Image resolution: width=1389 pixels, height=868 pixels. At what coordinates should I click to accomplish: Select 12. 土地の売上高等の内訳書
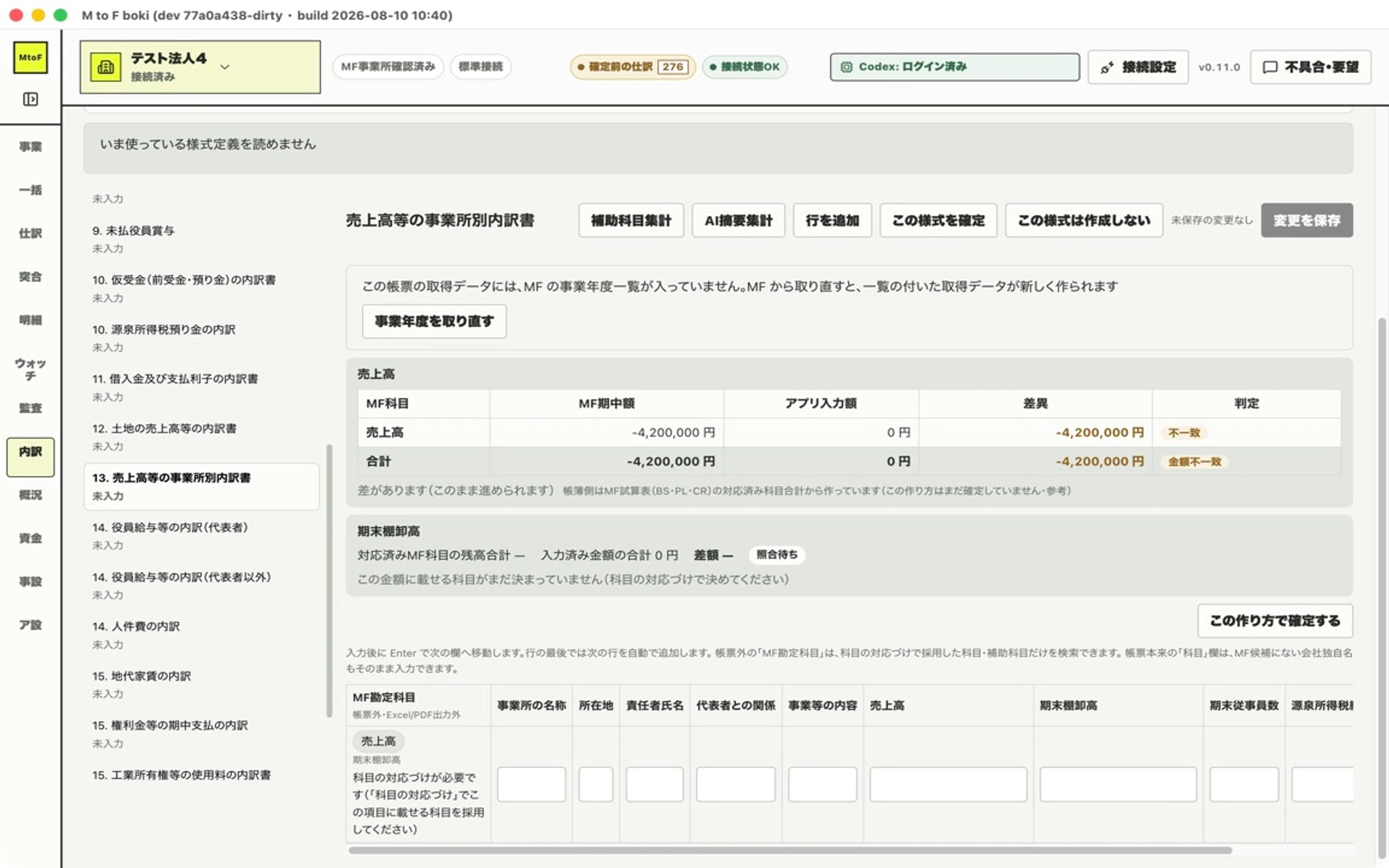(x=201, y=437)
